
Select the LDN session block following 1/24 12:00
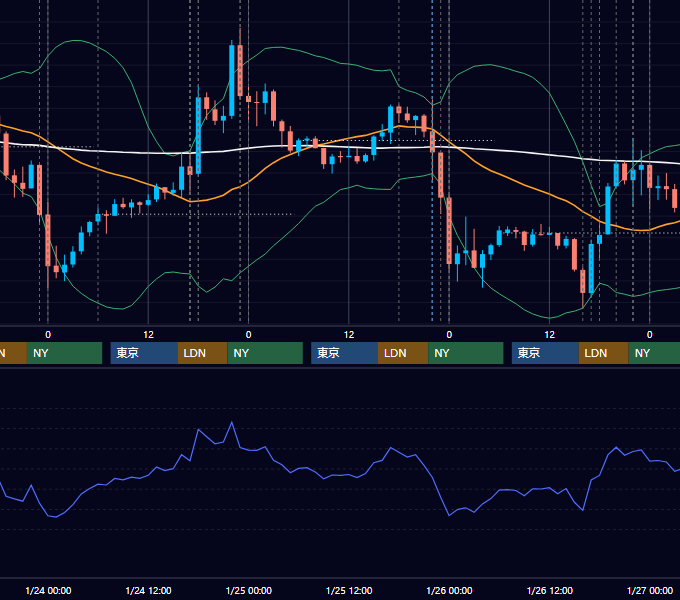(203, 353)
